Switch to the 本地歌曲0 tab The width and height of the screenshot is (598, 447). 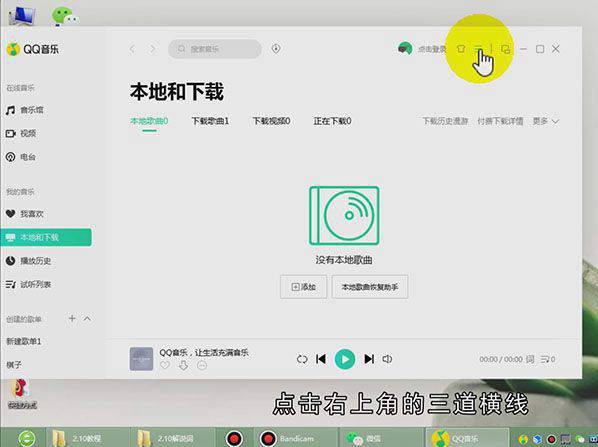click(x=149, y=121)
